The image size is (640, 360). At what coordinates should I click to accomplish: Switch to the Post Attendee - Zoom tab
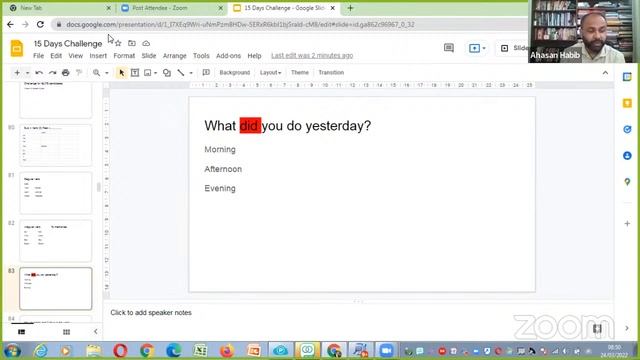click(171, 8)
